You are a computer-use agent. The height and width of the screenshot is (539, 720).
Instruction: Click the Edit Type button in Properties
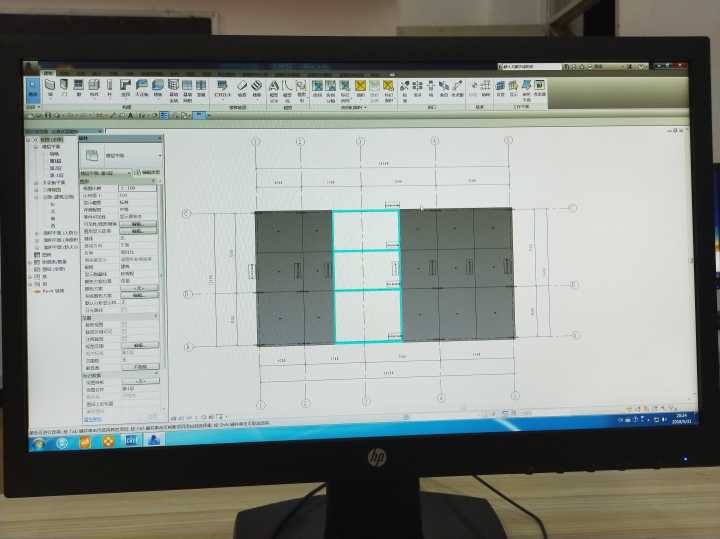[146, 173]
